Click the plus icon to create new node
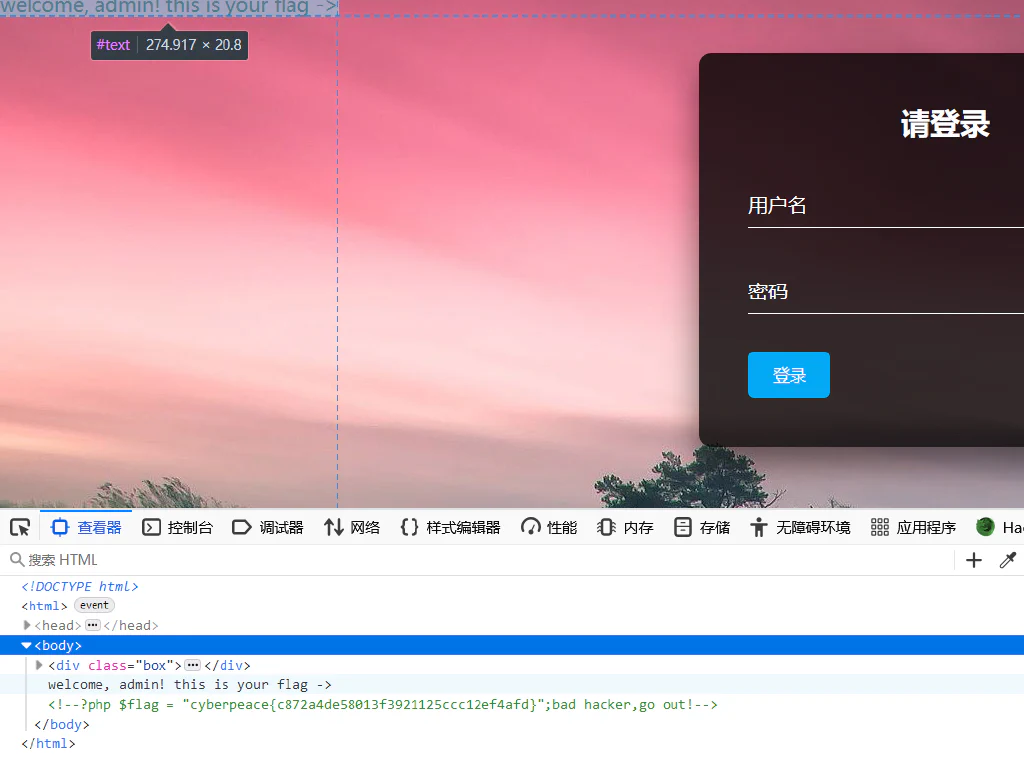Screen dimensions: 1024x769 click(x=973, y=560)
